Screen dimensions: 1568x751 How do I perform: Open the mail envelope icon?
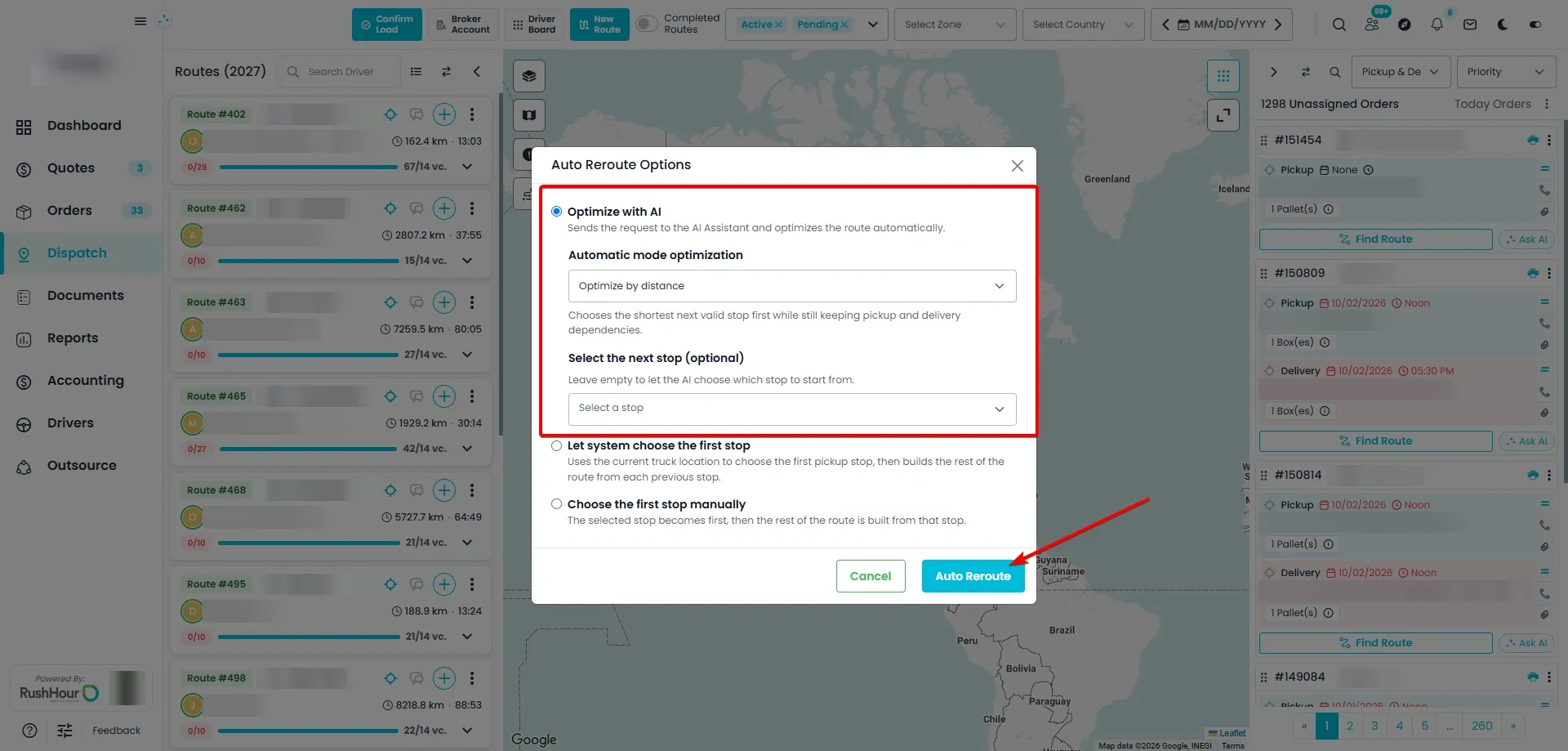click(x=1470, y=25)
